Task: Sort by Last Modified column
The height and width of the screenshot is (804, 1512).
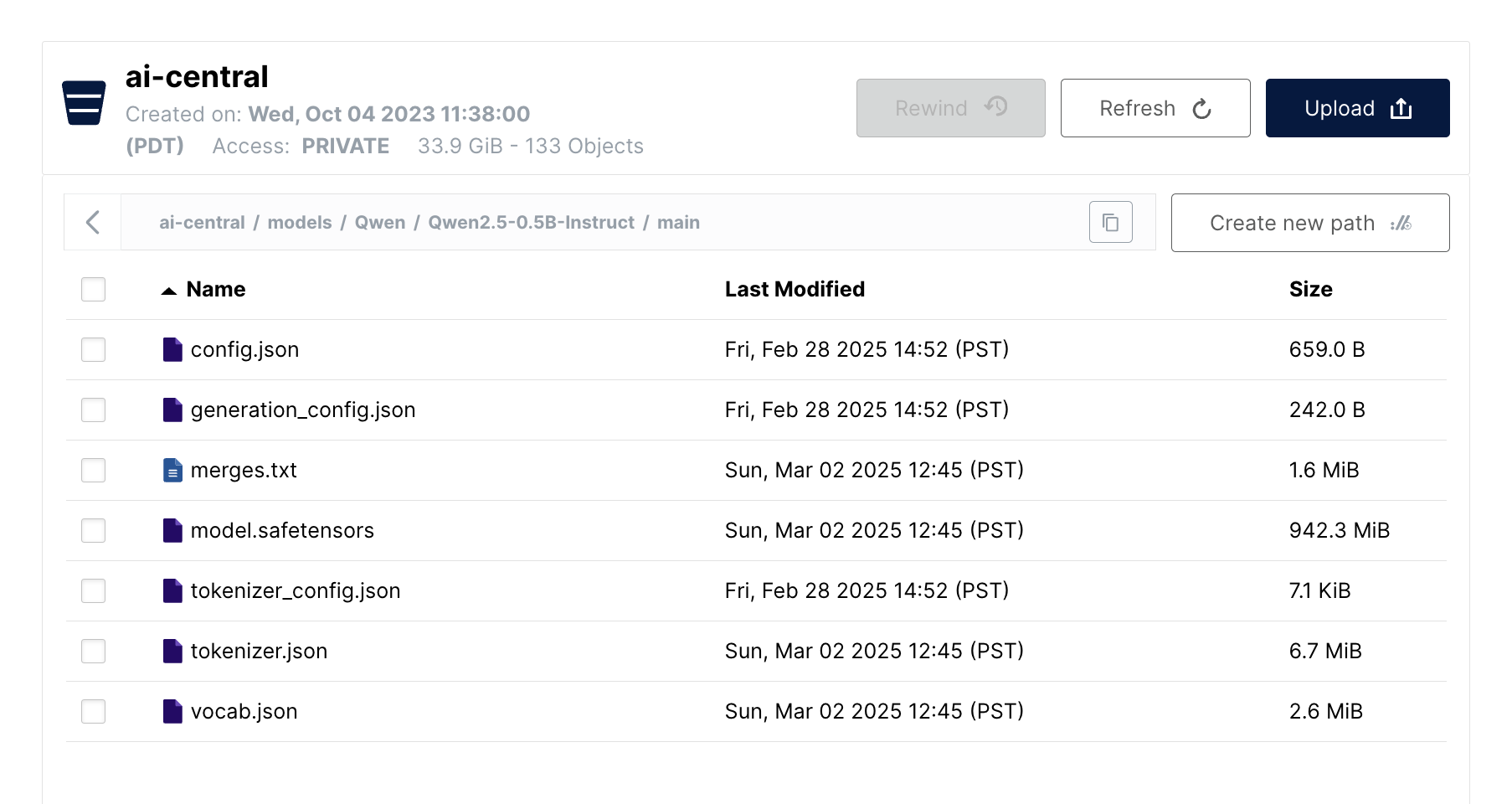Action: (x=794, y=289)
